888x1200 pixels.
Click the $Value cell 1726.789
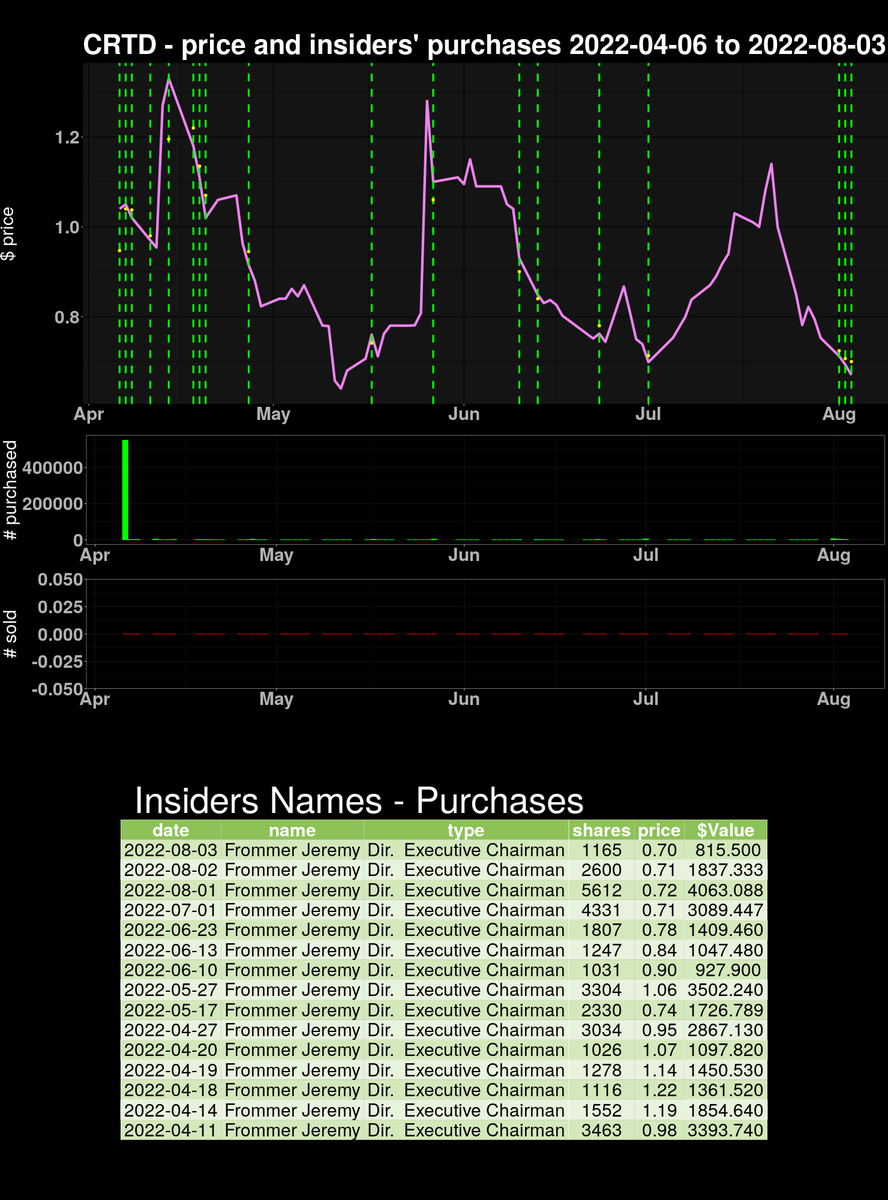coord(725,1010)
